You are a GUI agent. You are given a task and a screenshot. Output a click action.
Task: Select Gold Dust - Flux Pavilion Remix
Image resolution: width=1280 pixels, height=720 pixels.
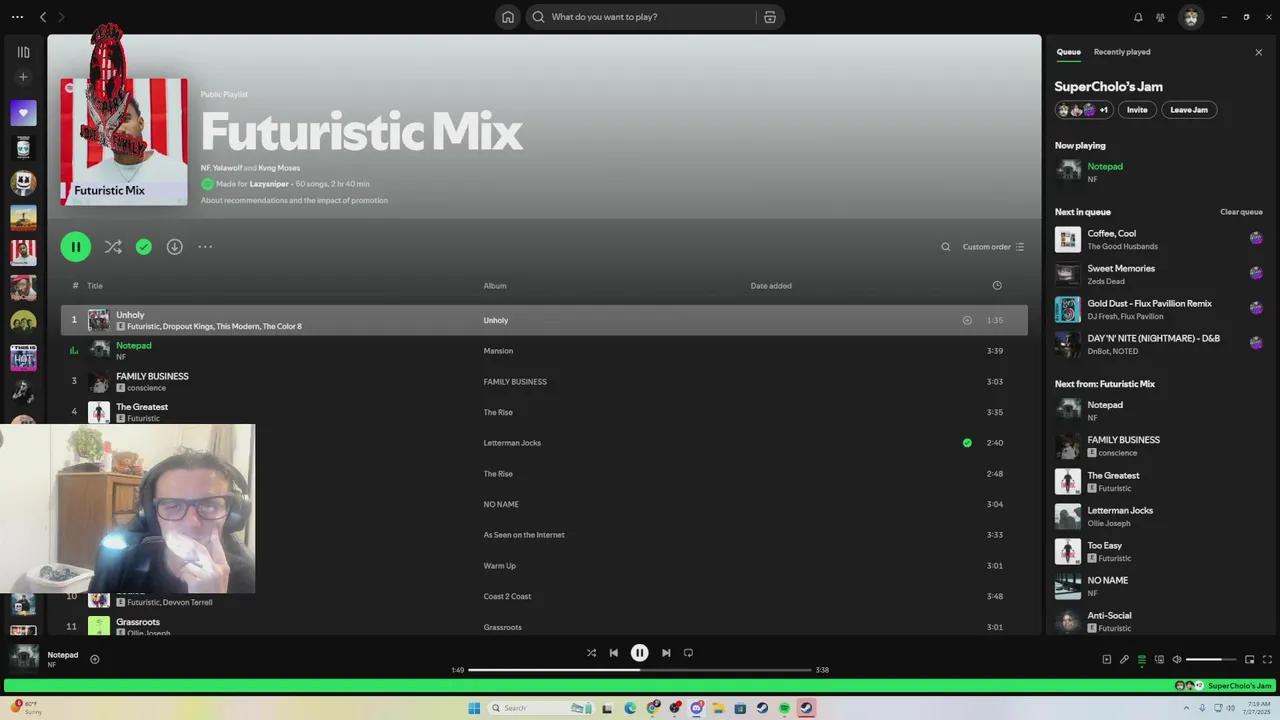pyautogui.click(x=1159, y=309)
